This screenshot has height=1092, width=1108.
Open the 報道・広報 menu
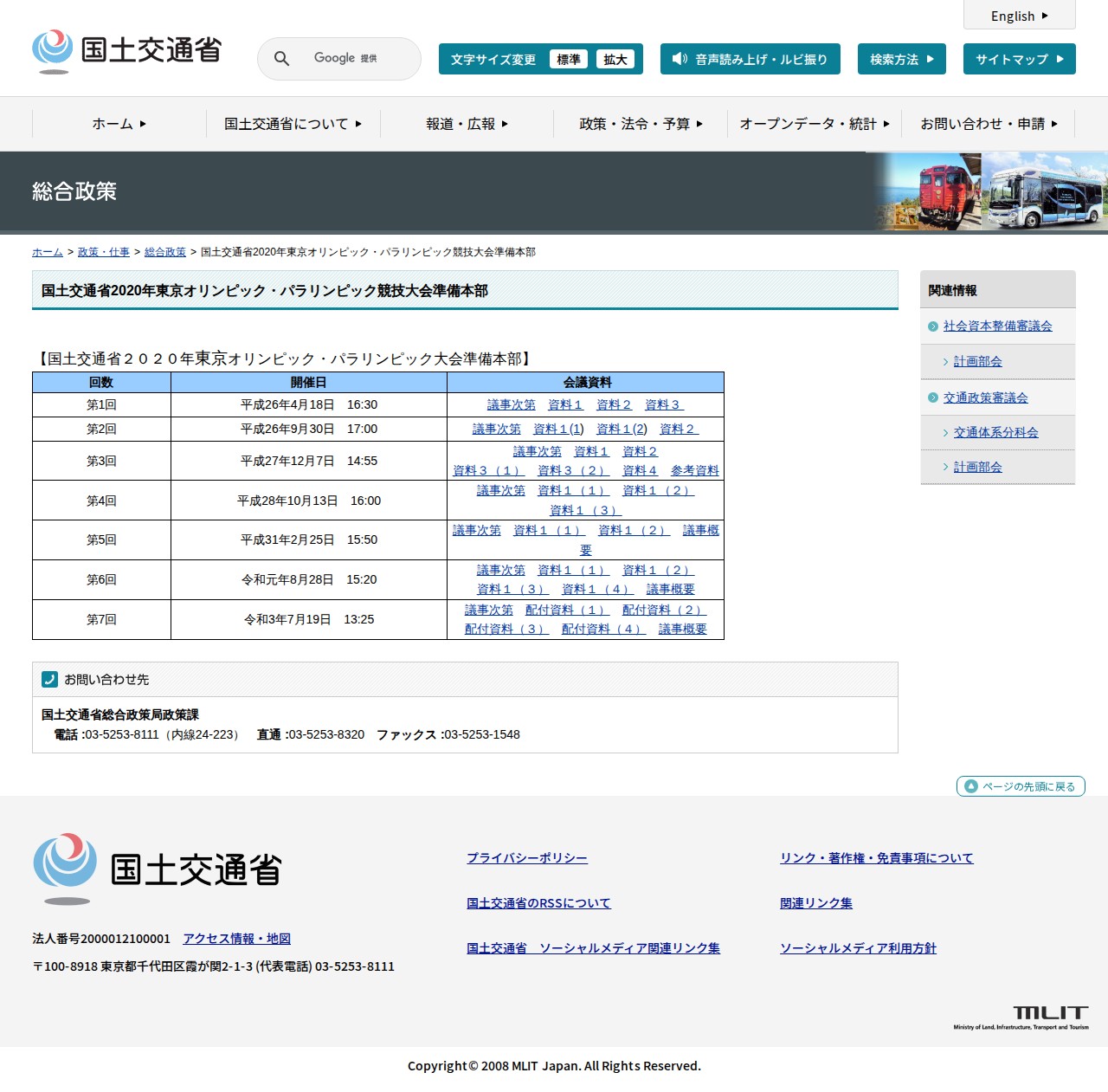[x=467, y=124]
